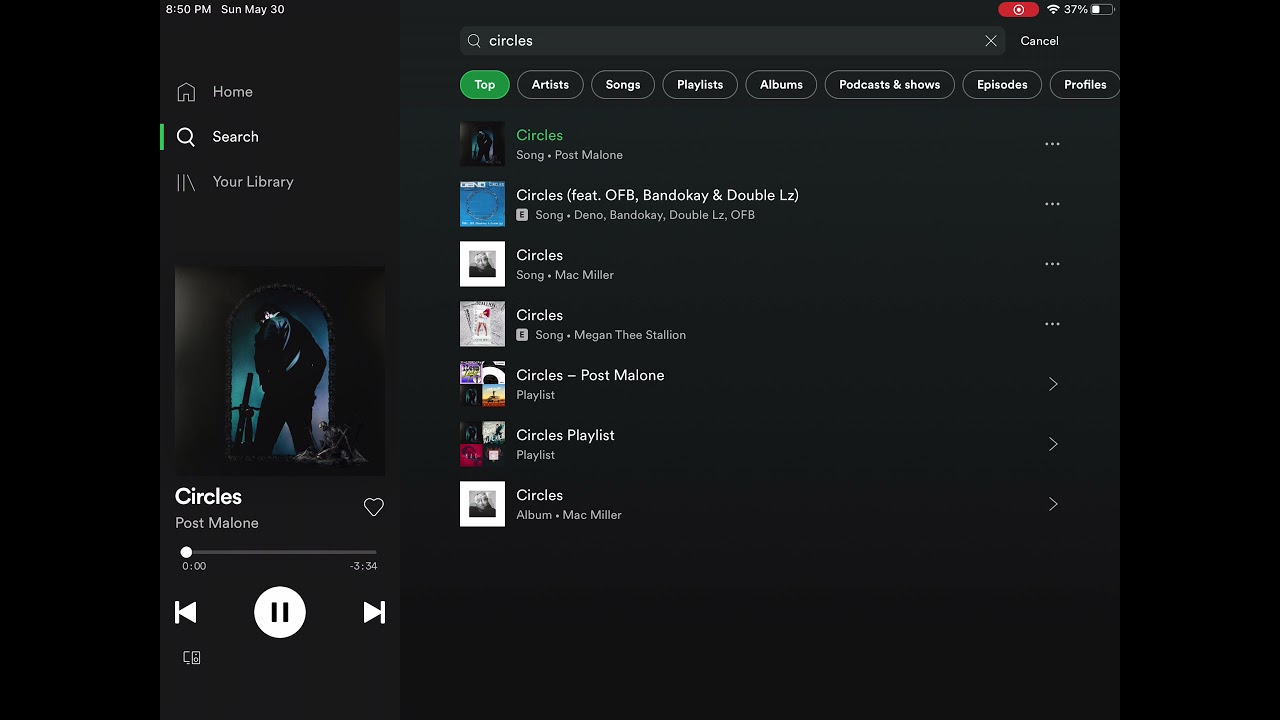This screenshot has height=720, width=1280.
Task: Open the Search sidebar item
Action: pos(218,137)
